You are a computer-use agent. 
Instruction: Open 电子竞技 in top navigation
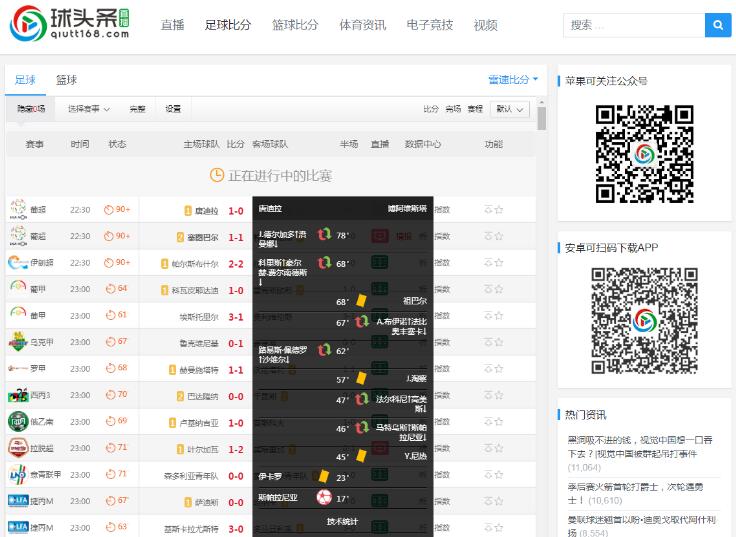[x=430, y=25]
